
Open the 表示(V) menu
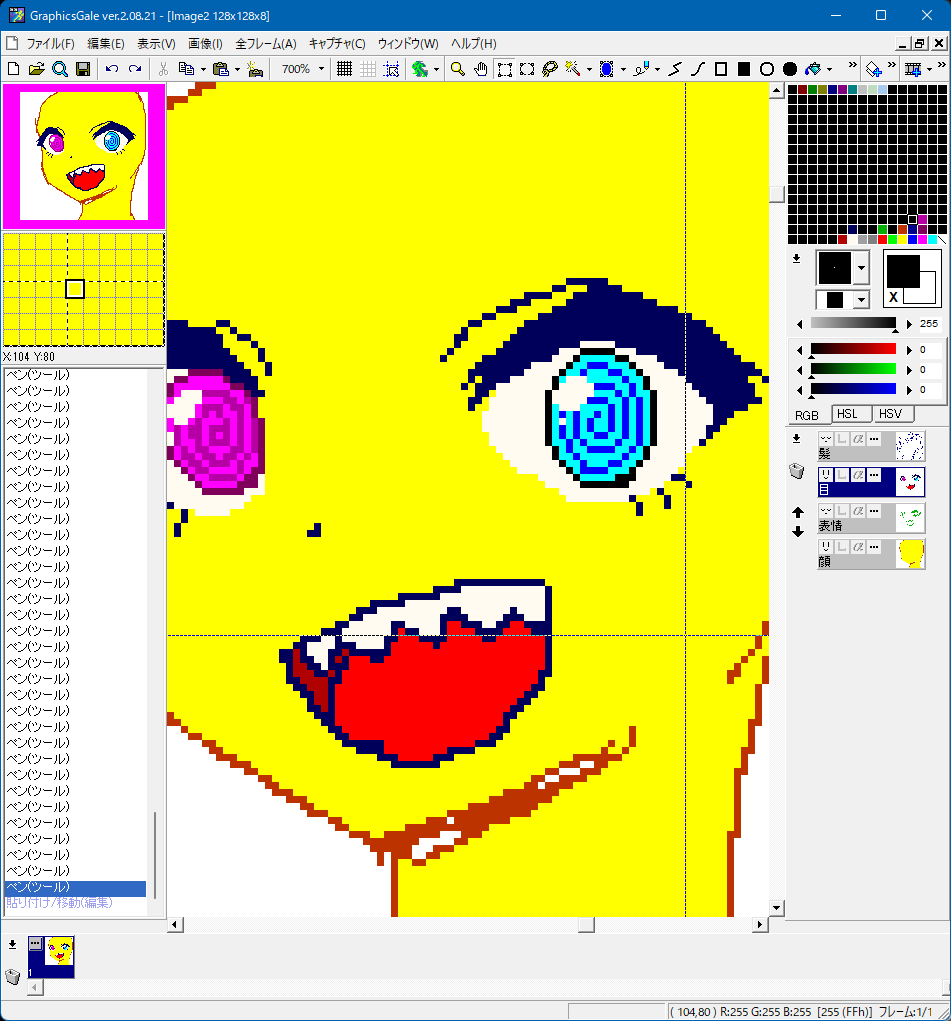[x=156, y=44]
